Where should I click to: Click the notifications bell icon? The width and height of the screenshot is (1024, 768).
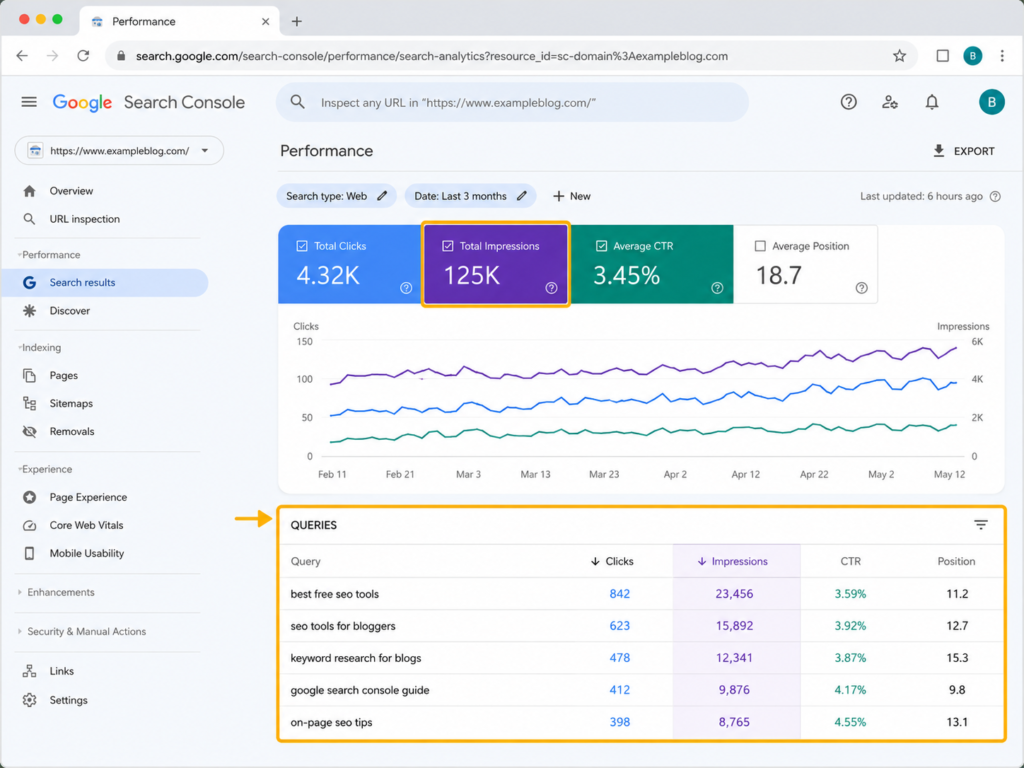tap(932, 102)
